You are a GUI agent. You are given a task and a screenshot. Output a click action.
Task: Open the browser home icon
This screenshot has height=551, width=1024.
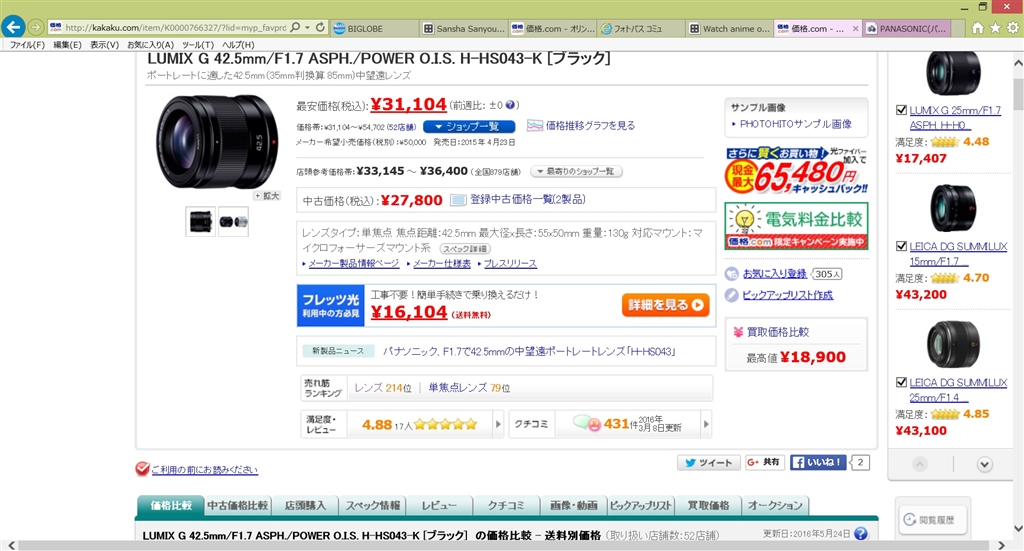pos(977,27)
